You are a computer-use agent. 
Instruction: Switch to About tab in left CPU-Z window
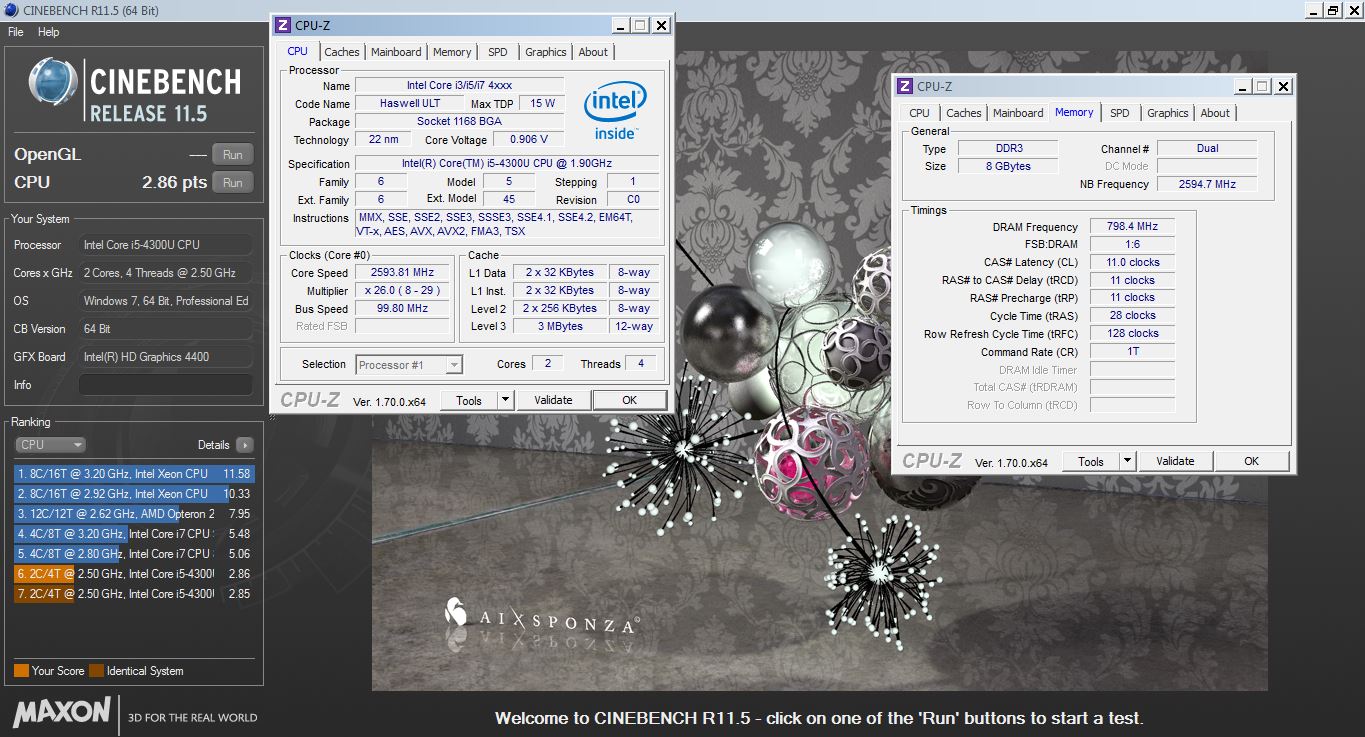click(x=593, y=52)
